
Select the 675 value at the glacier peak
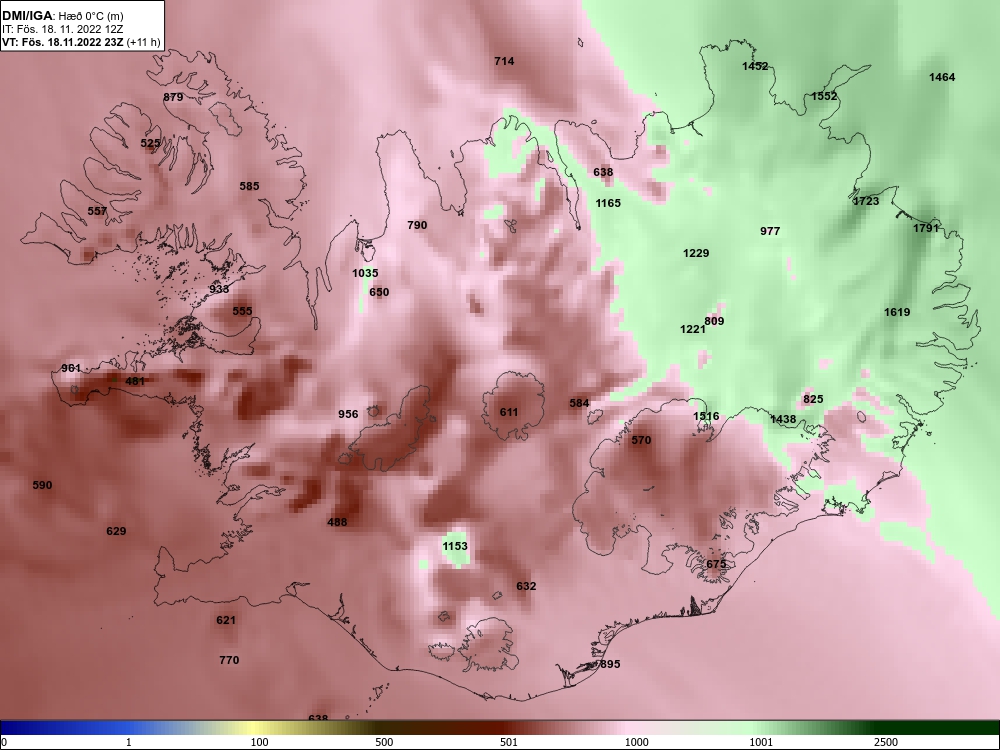pos(716,564)
